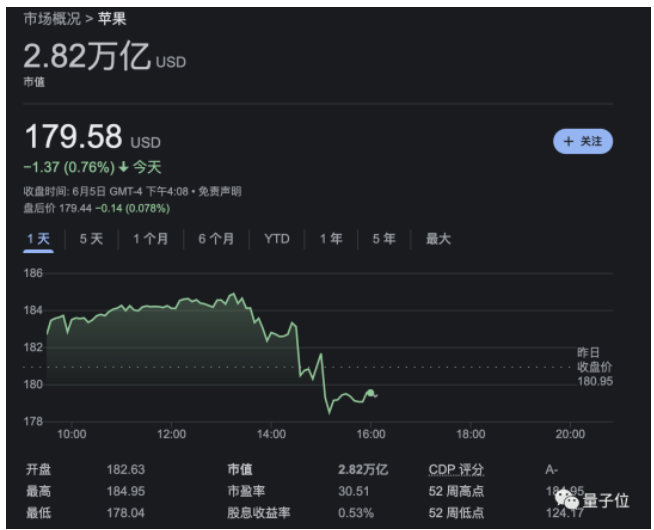Image resolution: width=654 pixels, height=530 pixels.
Task: Select the 1 天 time range tab
Action: coord(38,239)
